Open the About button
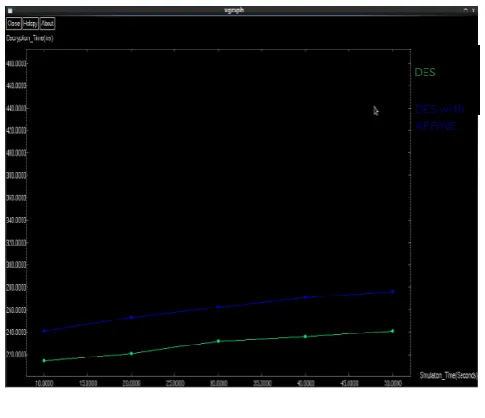 point(47,23)
